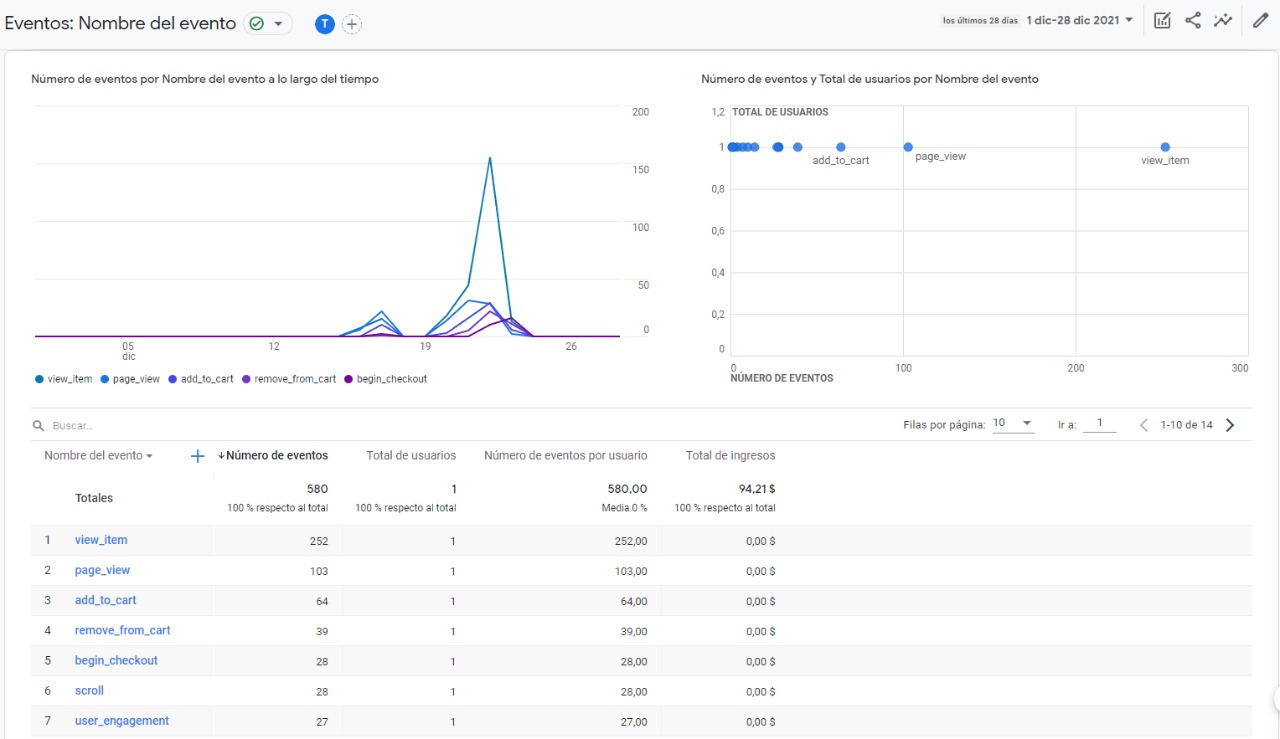Open the page_view event link
This screenshot has width=1280, height=739.
(x=102, y=570)
